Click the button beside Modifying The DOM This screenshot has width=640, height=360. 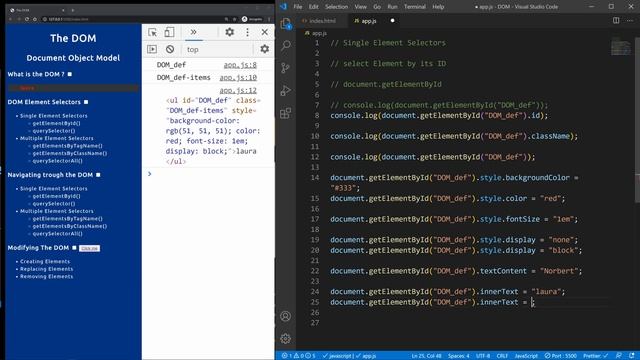(89, 248)
